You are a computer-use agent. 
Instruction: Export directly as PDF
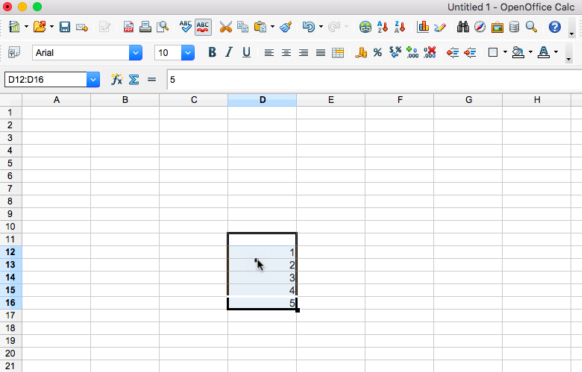click(128, 27)
